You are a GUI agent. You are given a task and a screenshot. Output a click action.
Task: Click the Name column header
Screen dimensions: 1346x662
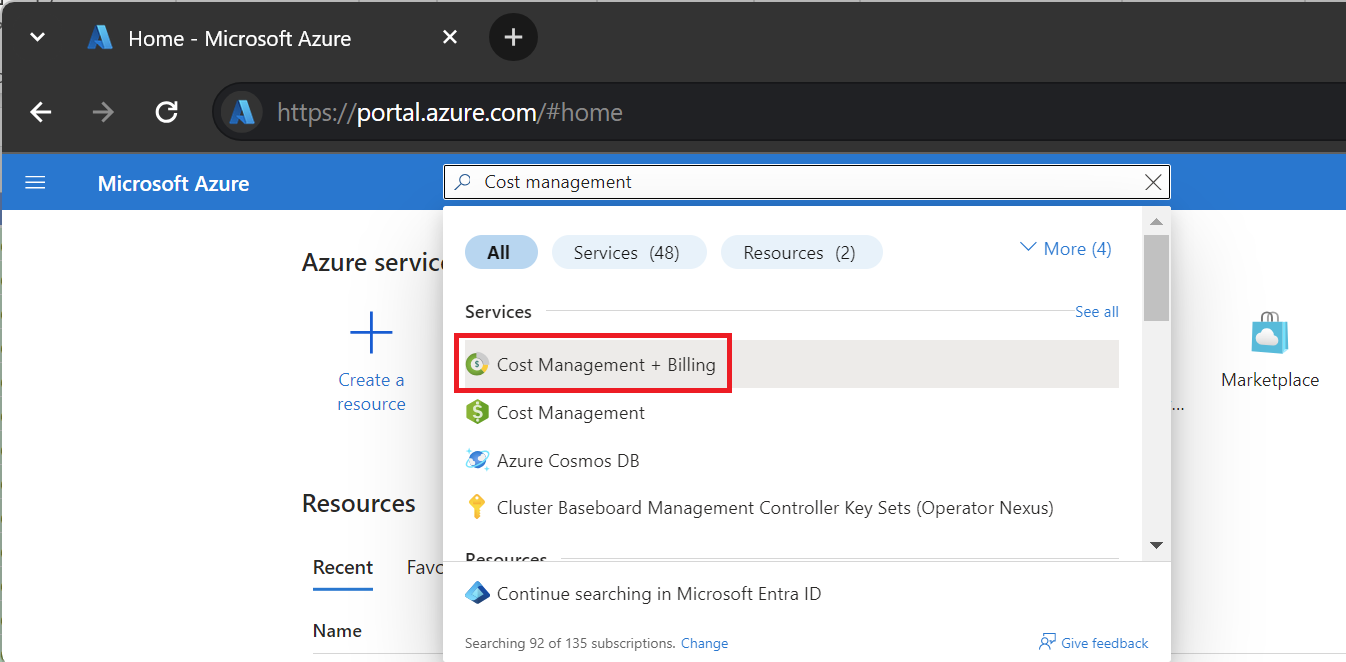(x=337, y=631)
